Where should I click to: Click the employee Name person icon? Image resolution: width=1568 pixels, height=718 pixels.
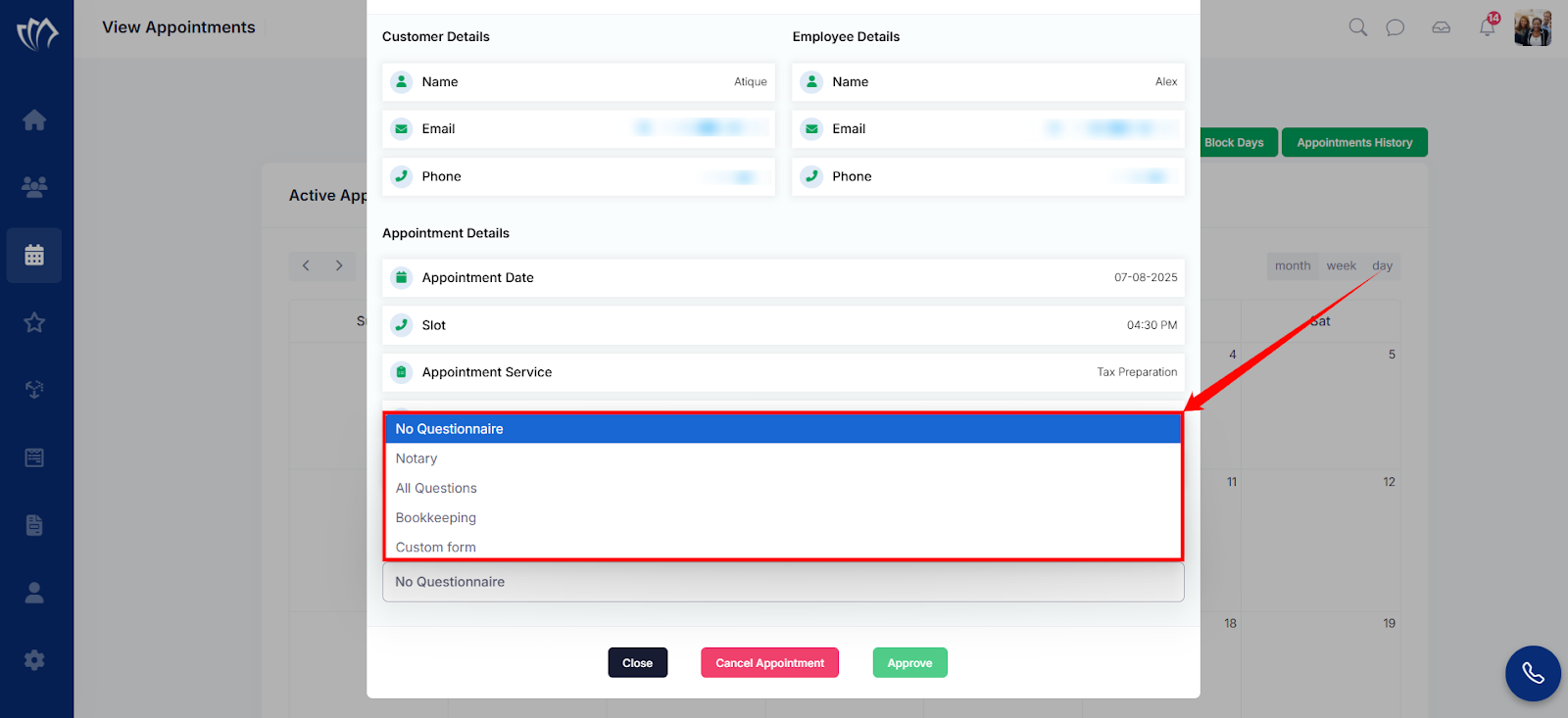coord(811,82)
